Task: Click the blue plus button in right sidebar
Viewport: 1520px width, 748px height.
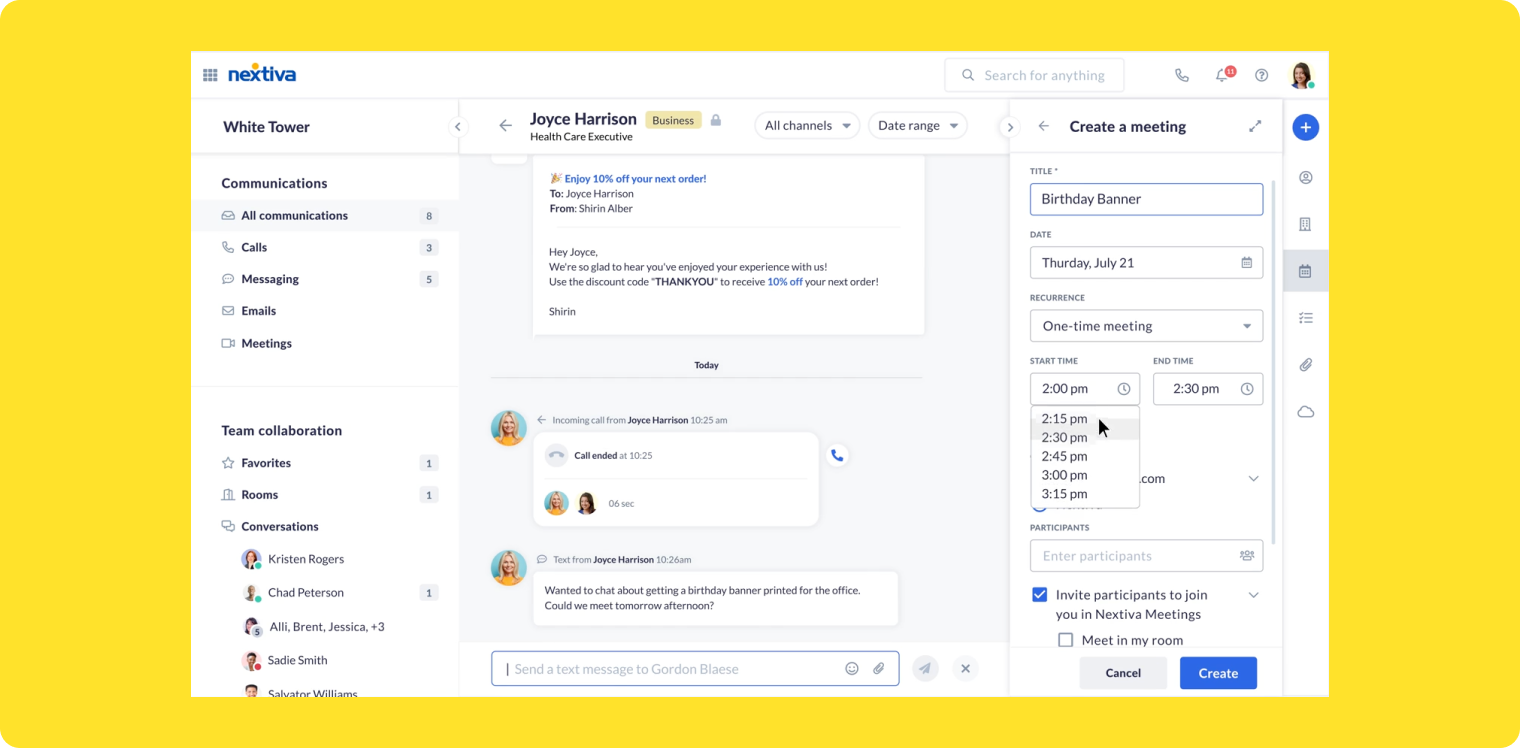Action: click(x=1305, y=127)
